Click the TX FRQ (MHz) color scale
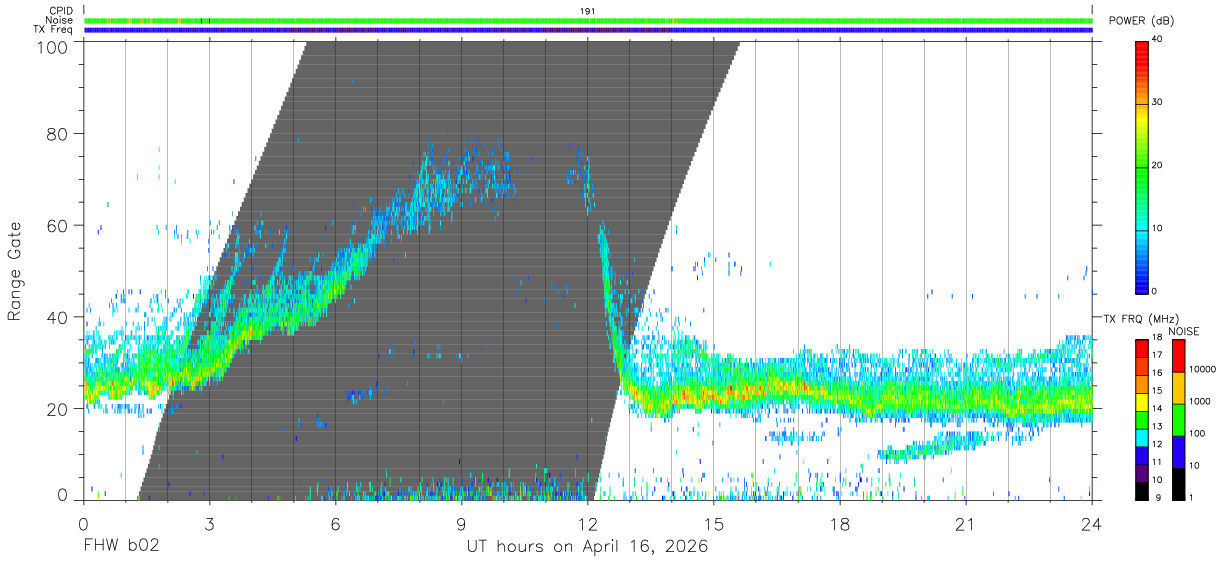 click(x=1142, y=419)
